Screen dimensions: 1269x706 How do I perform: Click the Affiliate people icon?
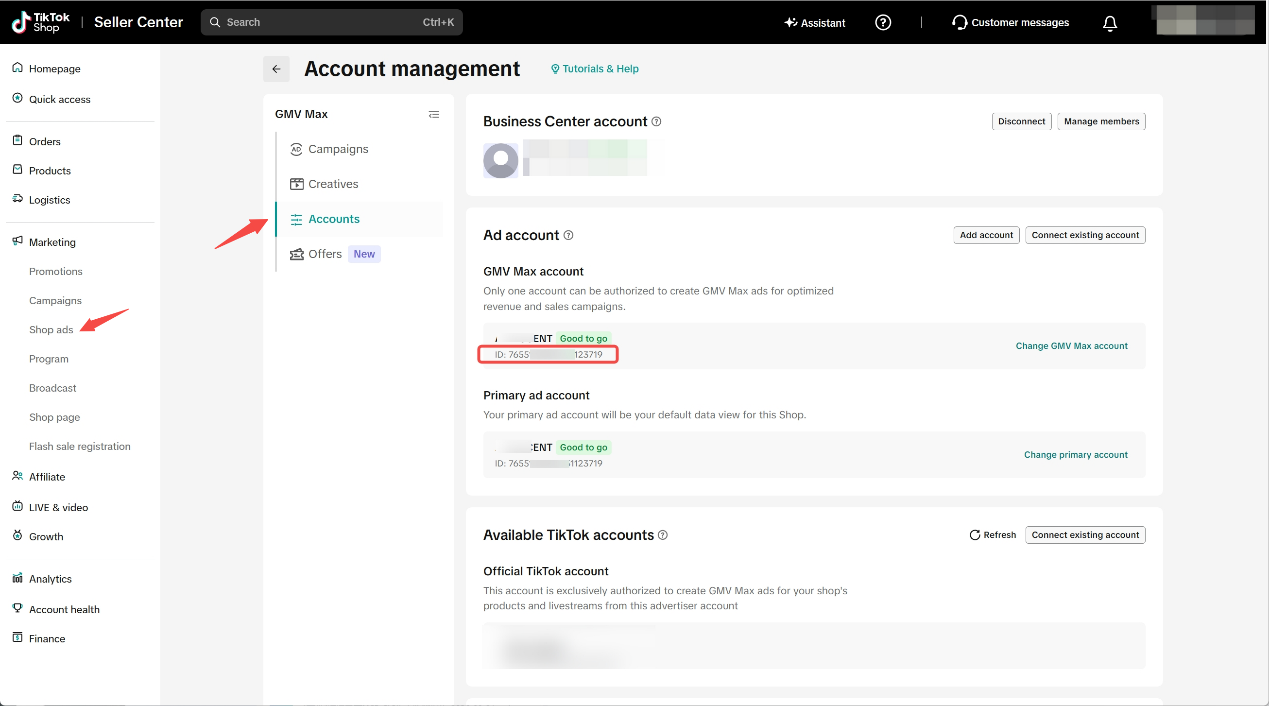[18, 476]
